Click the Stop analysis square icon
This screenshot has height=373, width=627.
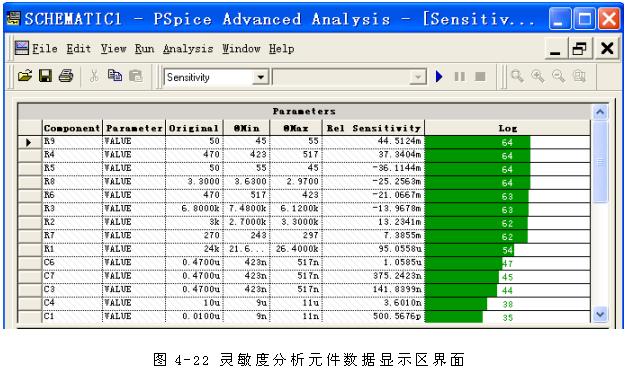(480, 76)
